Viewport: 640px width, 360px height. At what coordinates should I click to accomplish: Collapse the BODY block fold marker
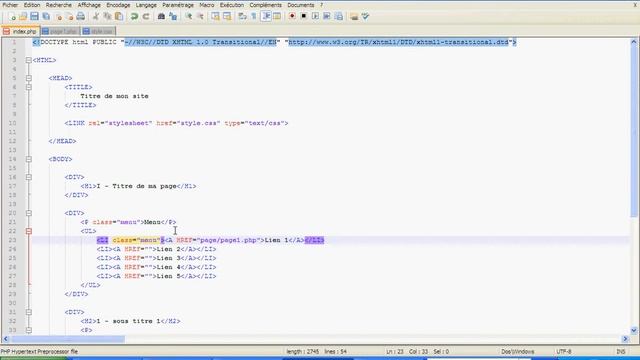click(29, 159)
